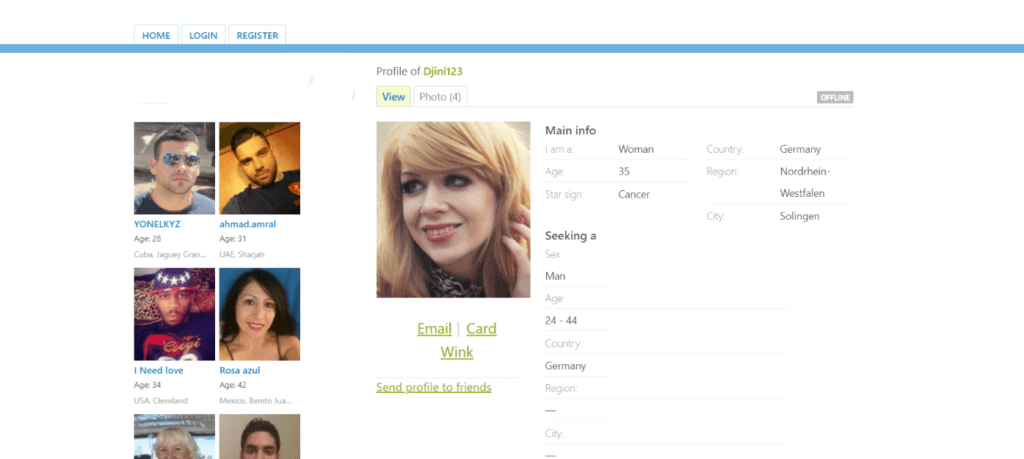
Task: Click the Solingen city value
Action: pyautogui.click(x=799, y=216)
